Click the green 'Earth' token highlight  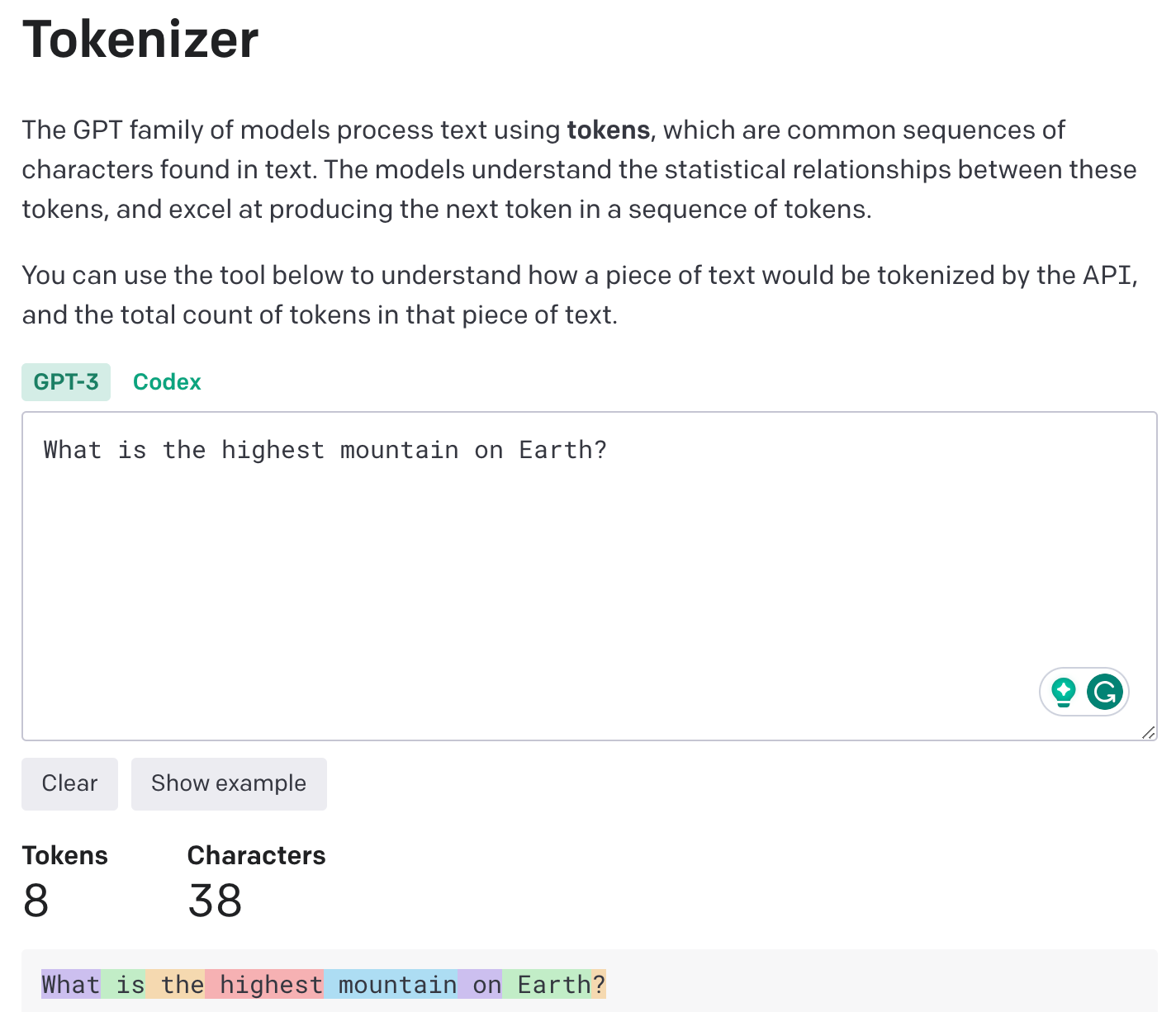547,984
